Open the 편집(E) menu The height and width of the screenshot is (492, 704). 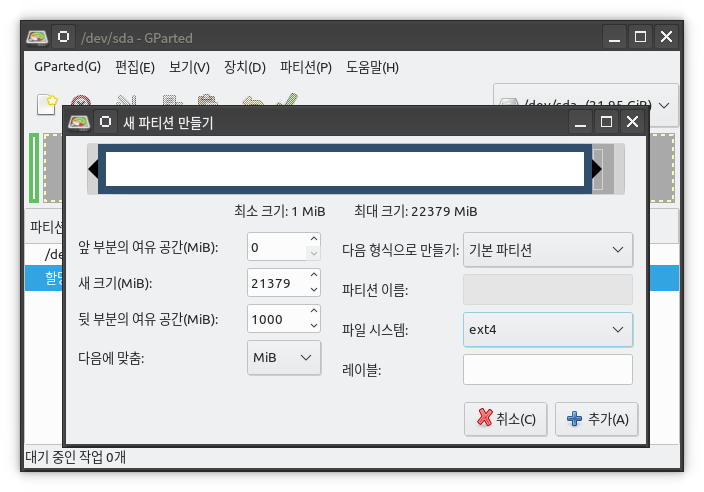click(135, 67)
